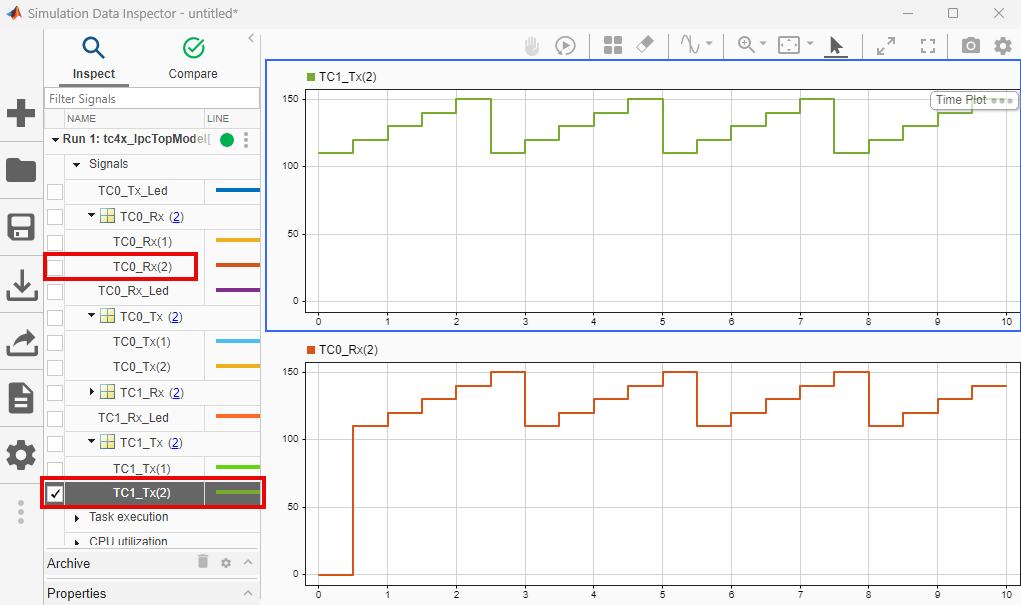The height and width of the screenshot is (605, 1021).
Task: Expand the TC1_Rx signal group
Action: click(91, 391)
